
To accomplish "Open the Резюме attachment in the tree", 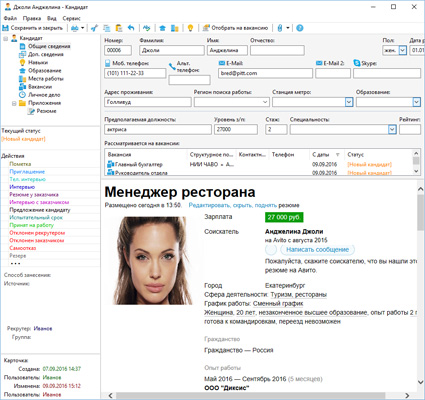I will coord(46,111).
